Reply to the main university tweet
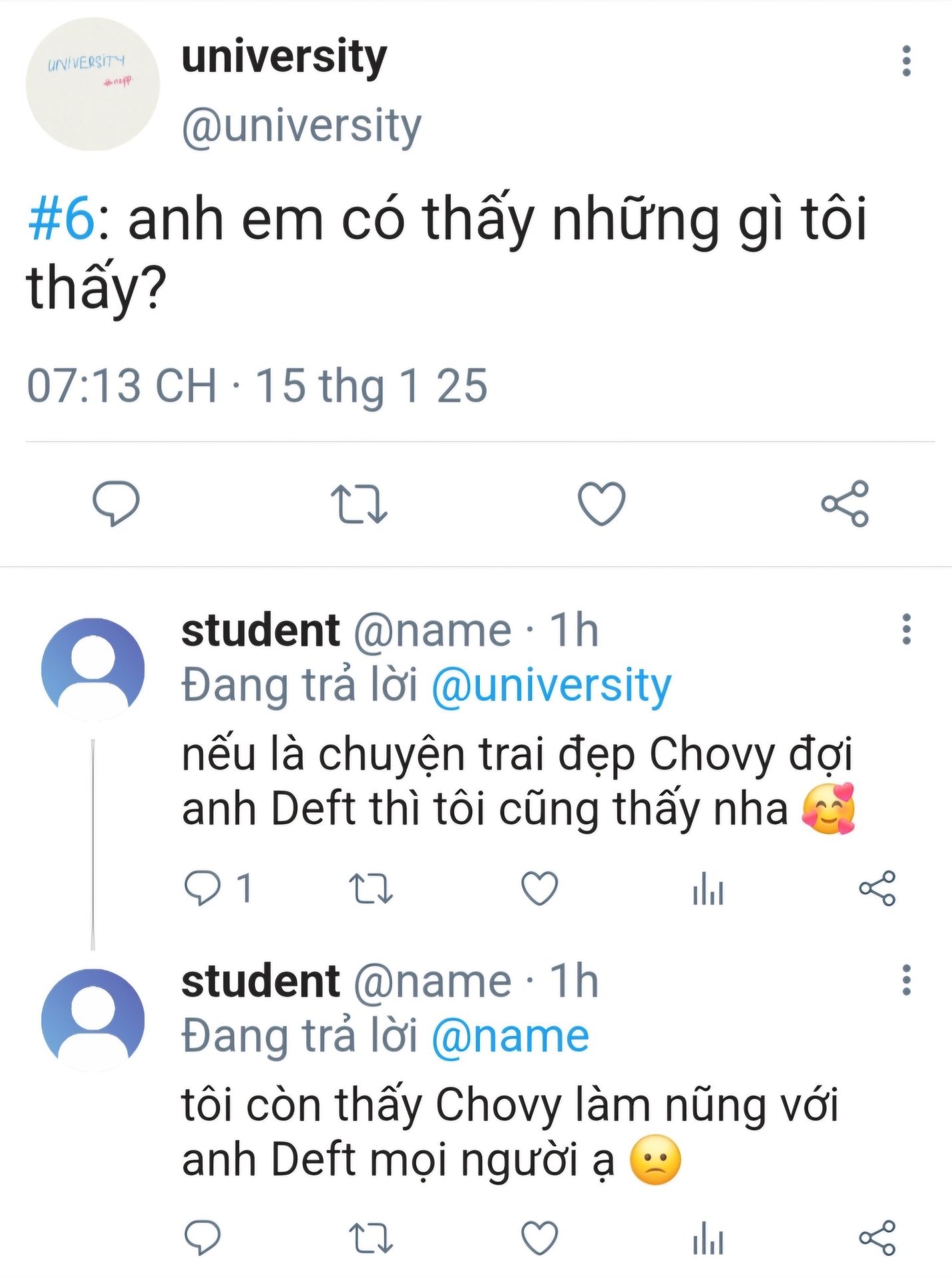The height and width of the screenshot is (1278, 952). click(x=116, y=503)
